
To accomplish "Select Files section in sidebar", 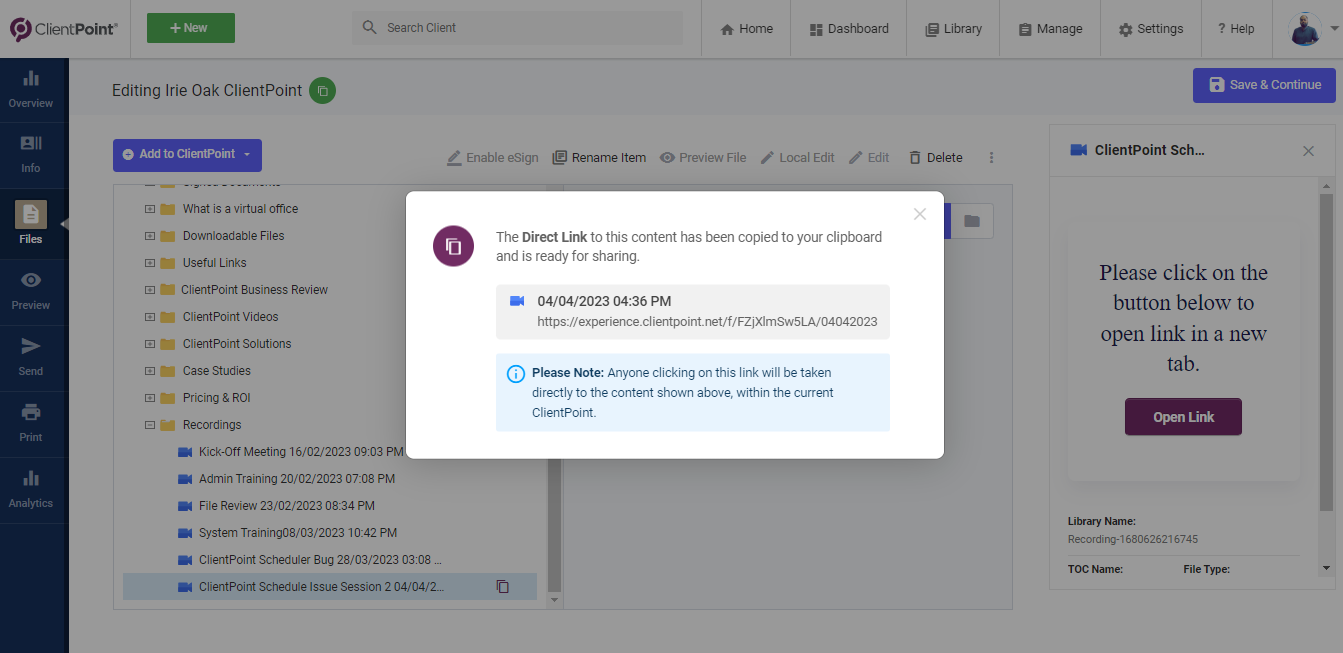I will tap(31, 223).
